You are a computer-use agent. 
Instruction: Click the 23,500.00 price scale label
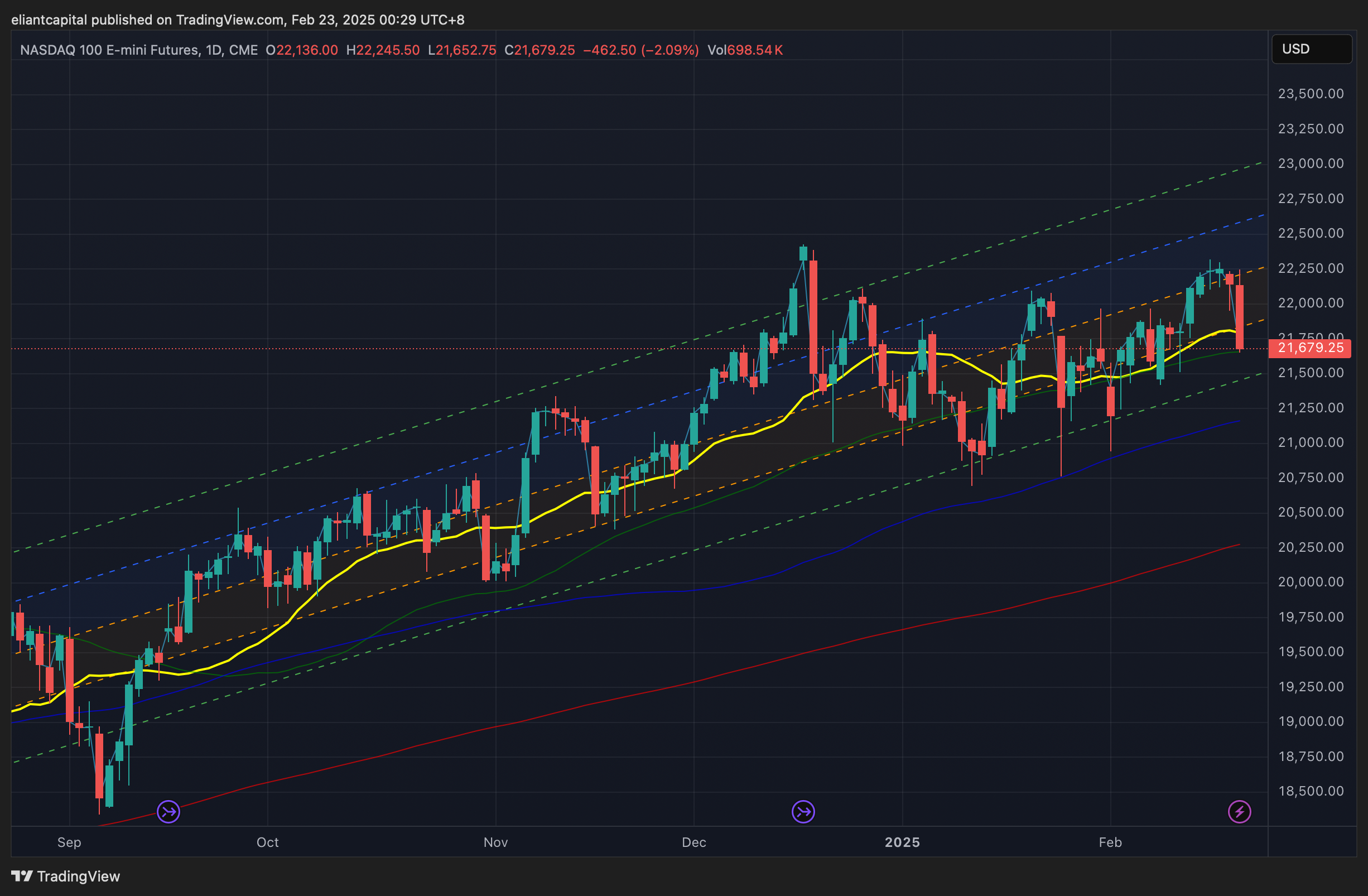(1311, 94)
